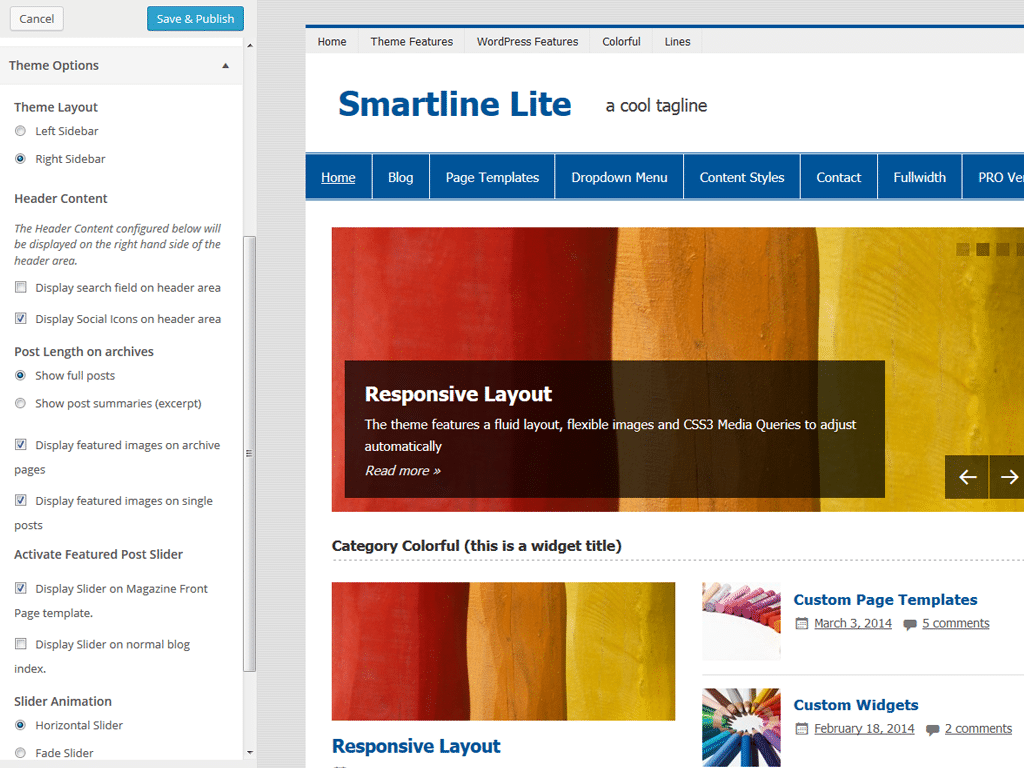Enable slider on normal blog index
This screenshot has width=1024, height=768.
(21, 644)
